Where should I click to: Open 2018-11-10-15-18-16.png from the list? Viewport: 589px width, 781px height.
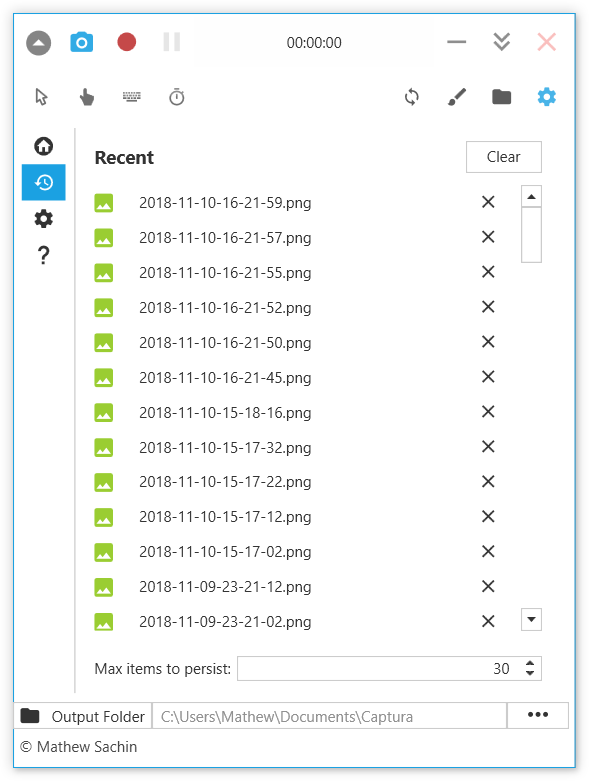[225, 413]
